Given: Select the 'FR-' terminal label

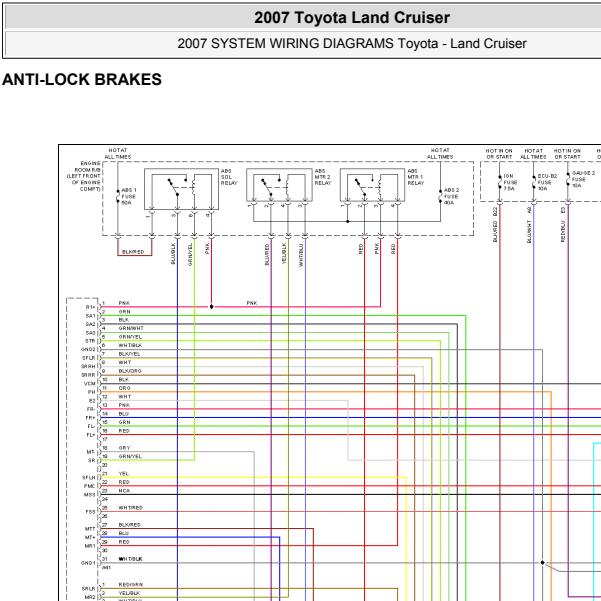Looking at the screenshot, I should [x=91, y=409].
